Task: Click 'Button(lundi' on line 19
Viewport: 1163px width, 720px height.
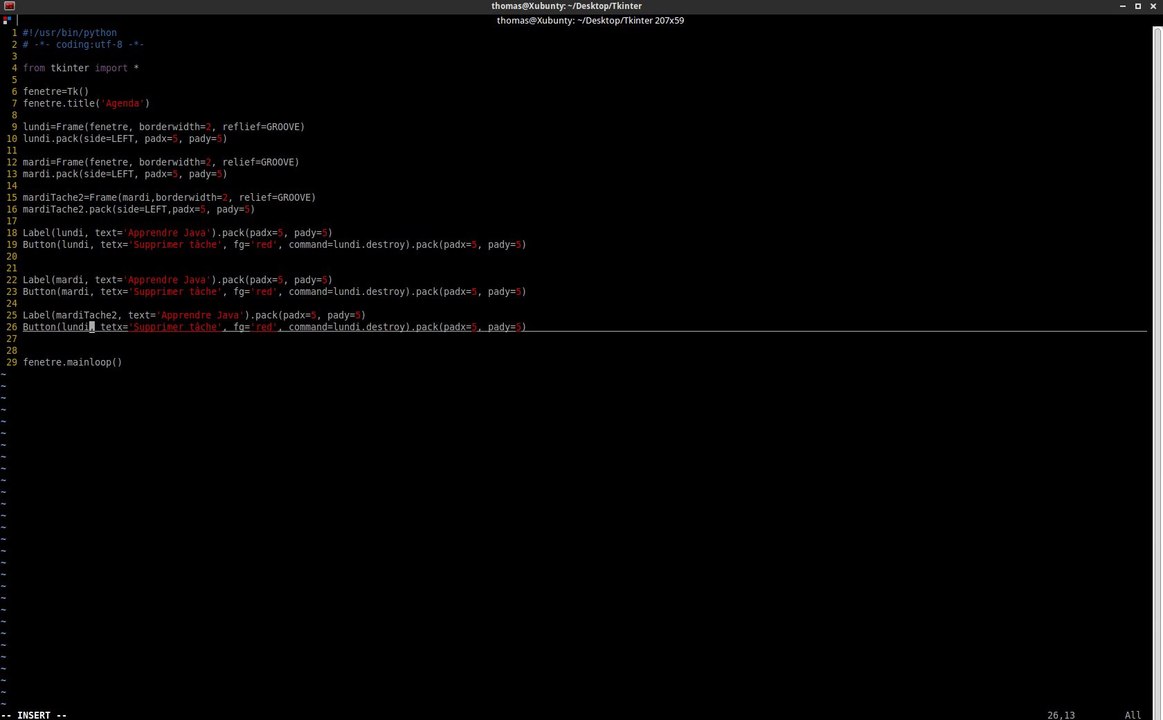Action: click(56, 245)
